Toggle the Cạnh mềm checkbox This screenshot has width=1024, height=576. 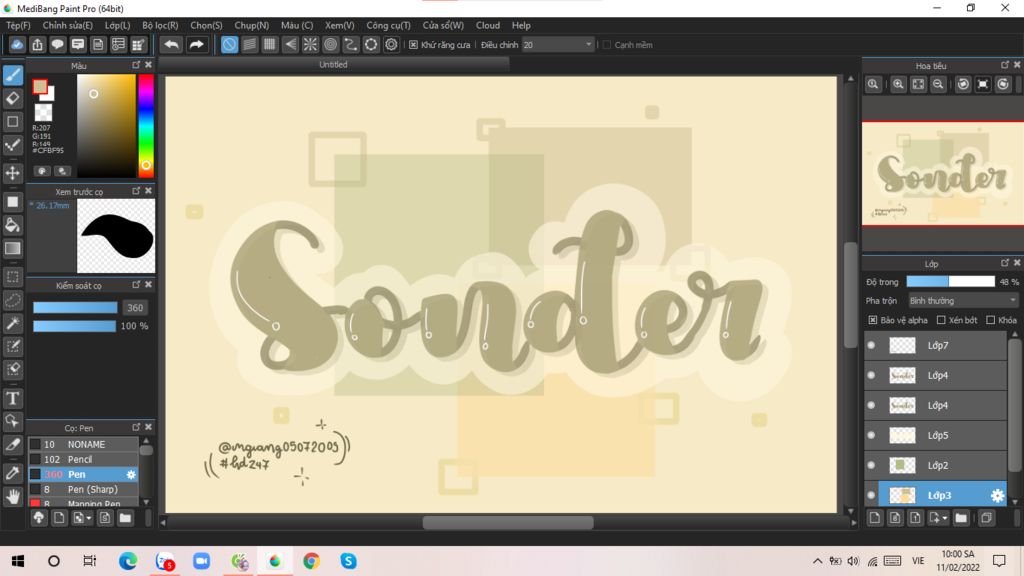tap(607, 44)
